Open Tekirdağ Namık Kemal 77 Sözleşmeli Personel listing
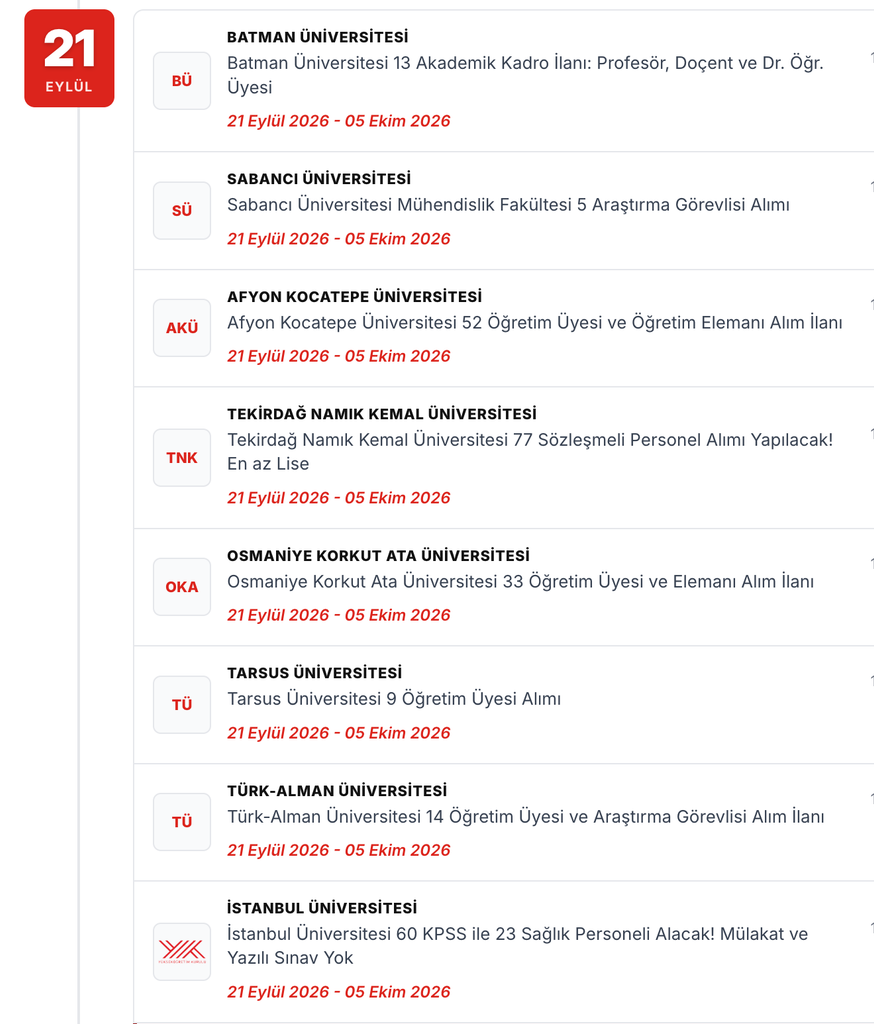Image resolution: width=874 pixels, height=1024 pixels. [x=530, y=452]
